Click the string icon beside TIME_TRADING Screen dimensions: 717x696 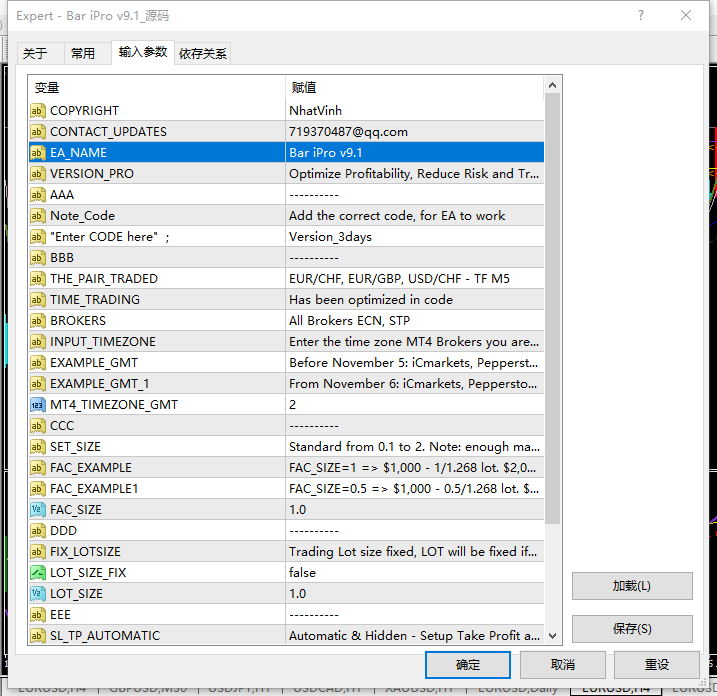pos(38,300)
